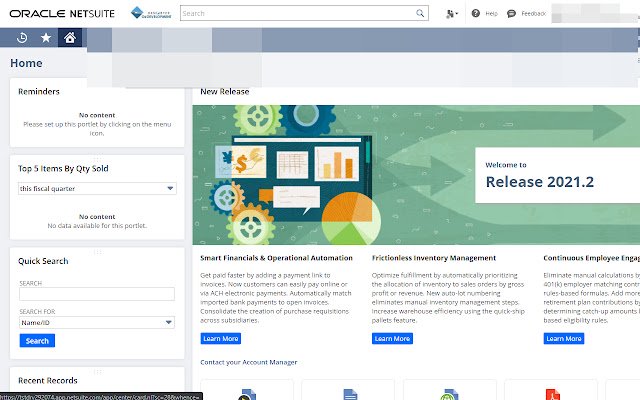The image size is (640, 400).
Task: Click the Quick Search portlet title
Action: point(43,261)
